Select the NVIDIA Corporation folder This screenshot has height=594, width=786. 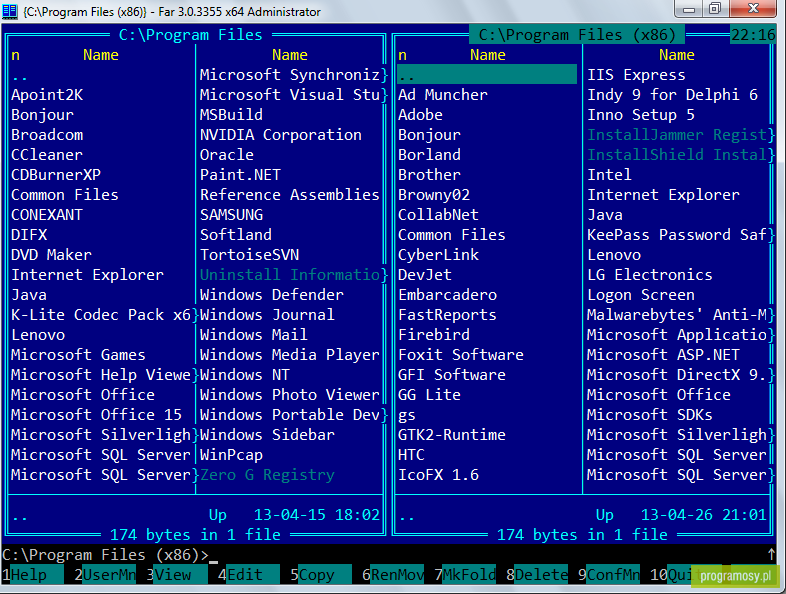(x=281, y=135)
